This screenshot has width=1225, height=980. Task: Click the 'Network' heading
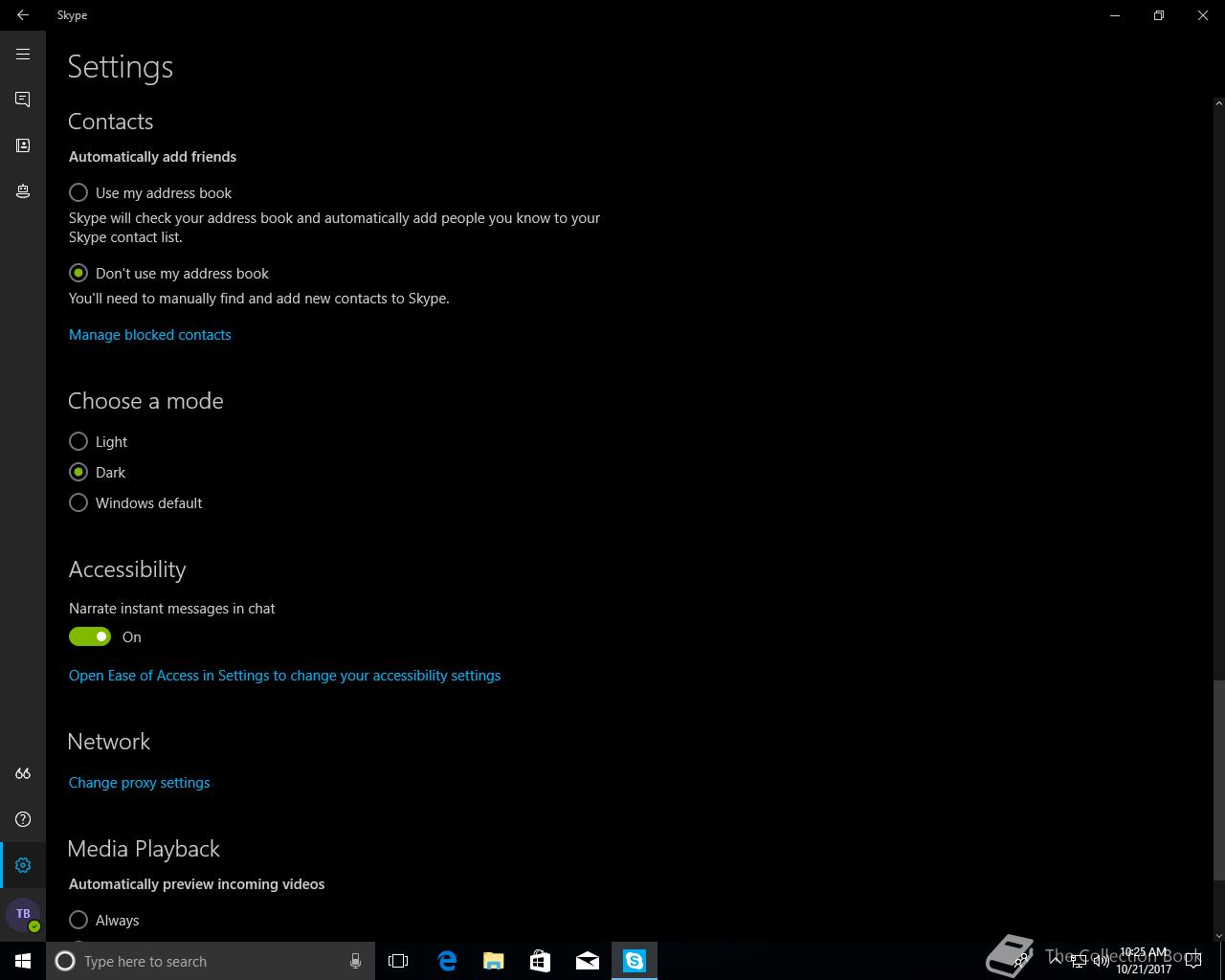coord(109,742)
